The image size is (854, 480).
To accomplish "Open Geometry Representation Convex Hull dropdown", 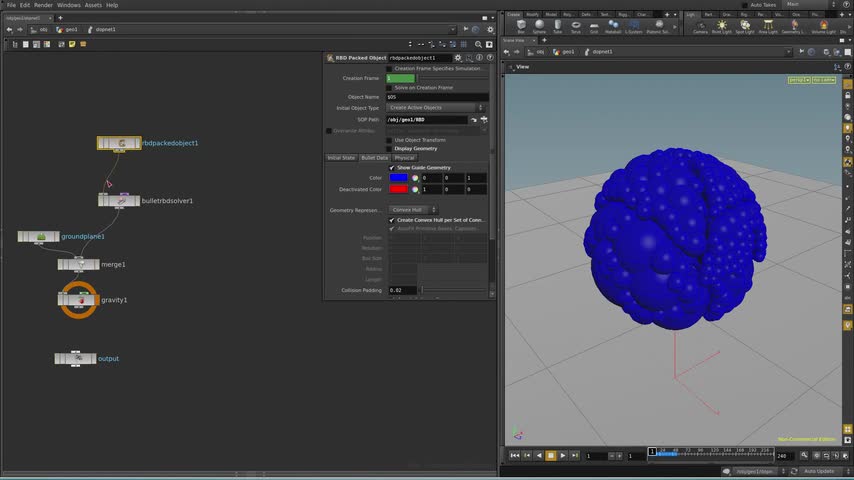I will (x=412, y=210).
